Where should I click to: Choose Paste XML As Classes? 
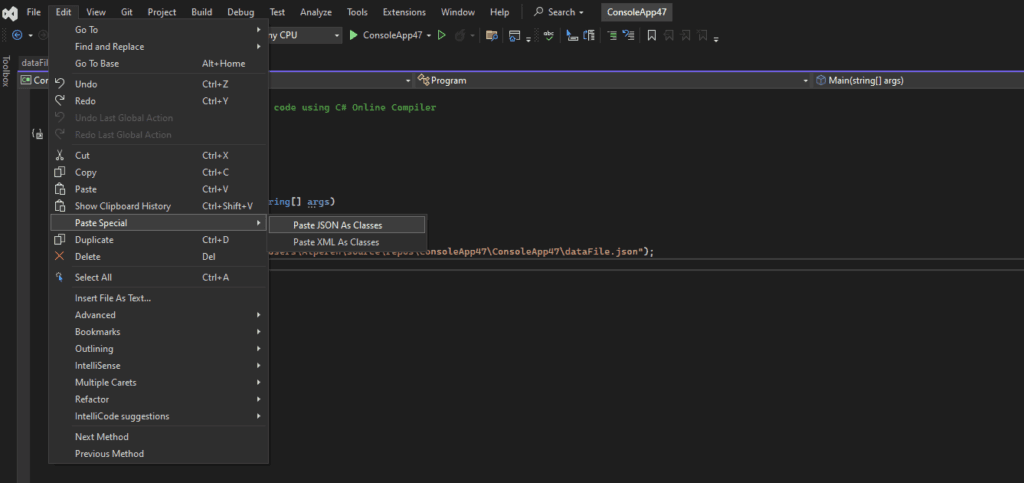[347, 242]
